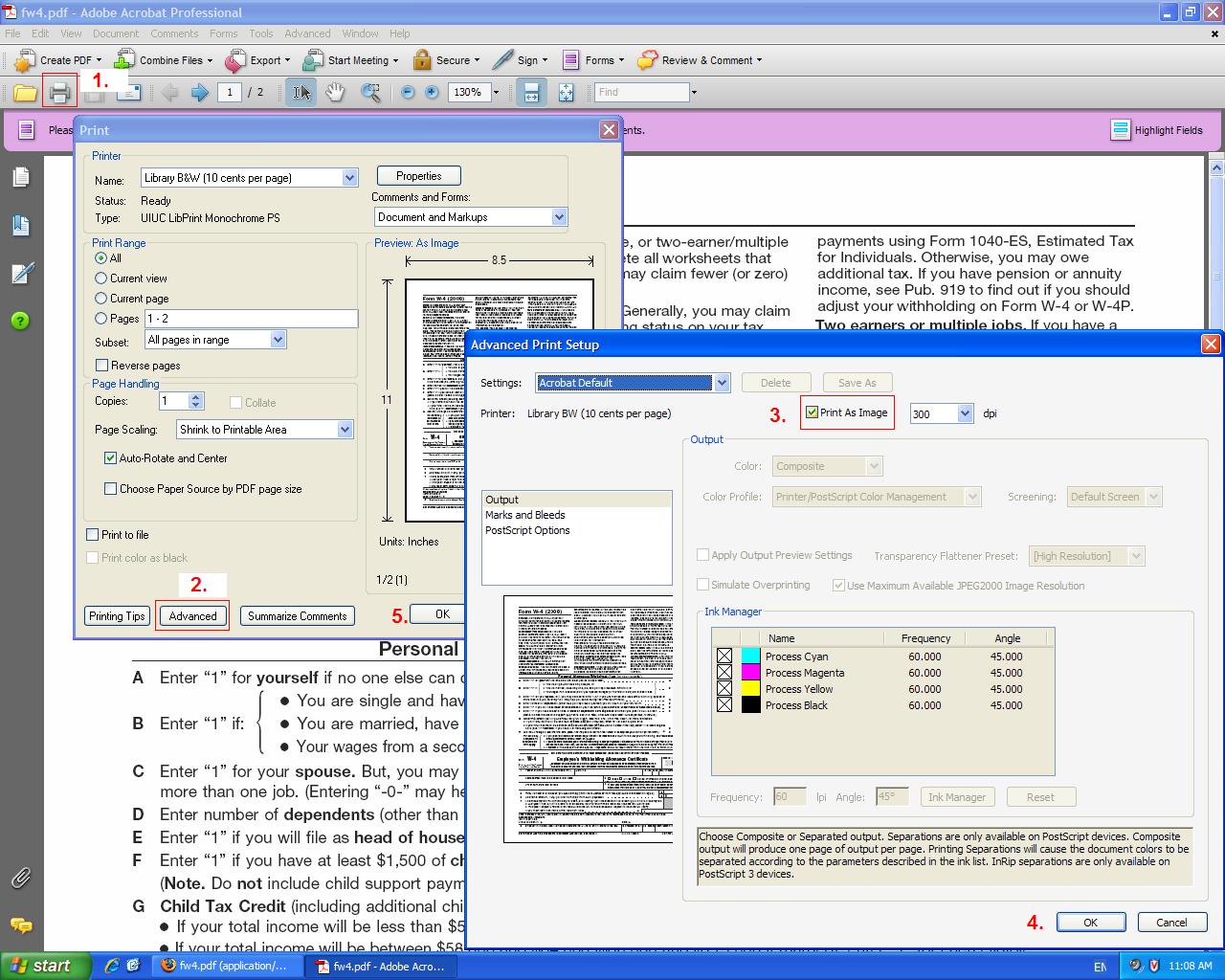Screen dimensions: 1225x980
Task: Open the Attachments paperclip panel
Action: (x=20, y=877)
